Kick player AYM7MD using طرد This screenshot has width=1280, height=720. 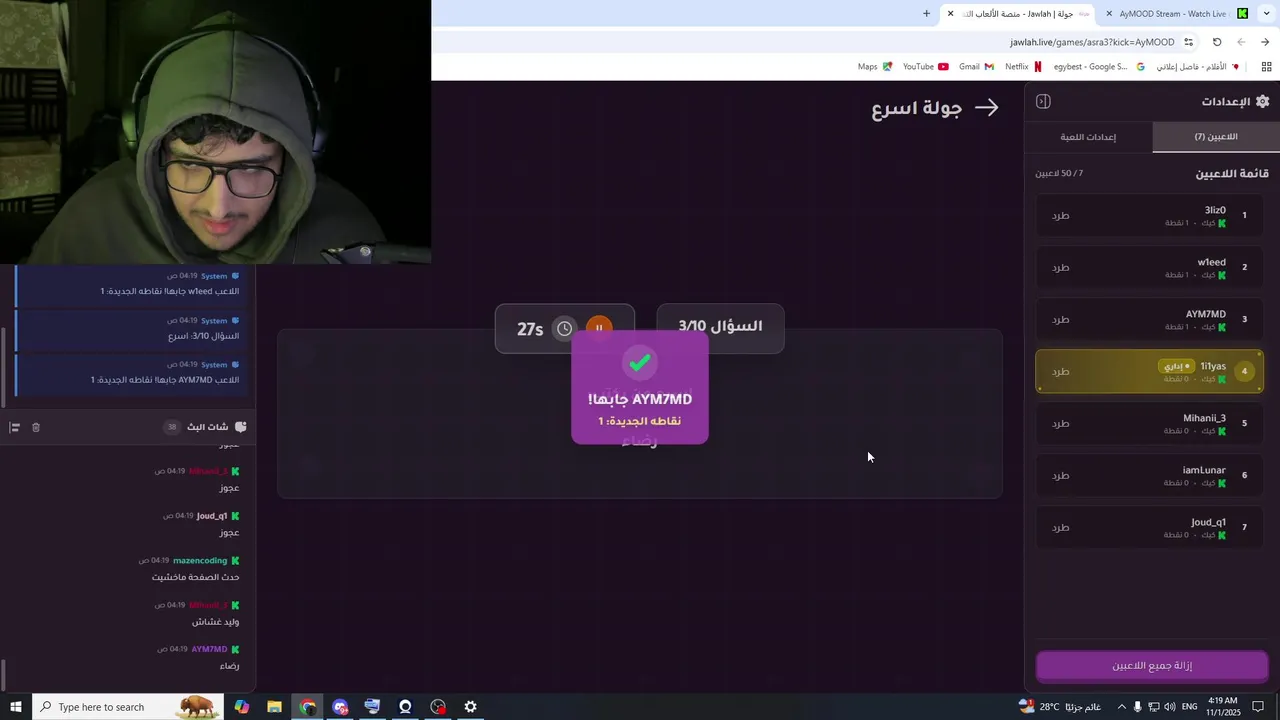[1061, 319]
